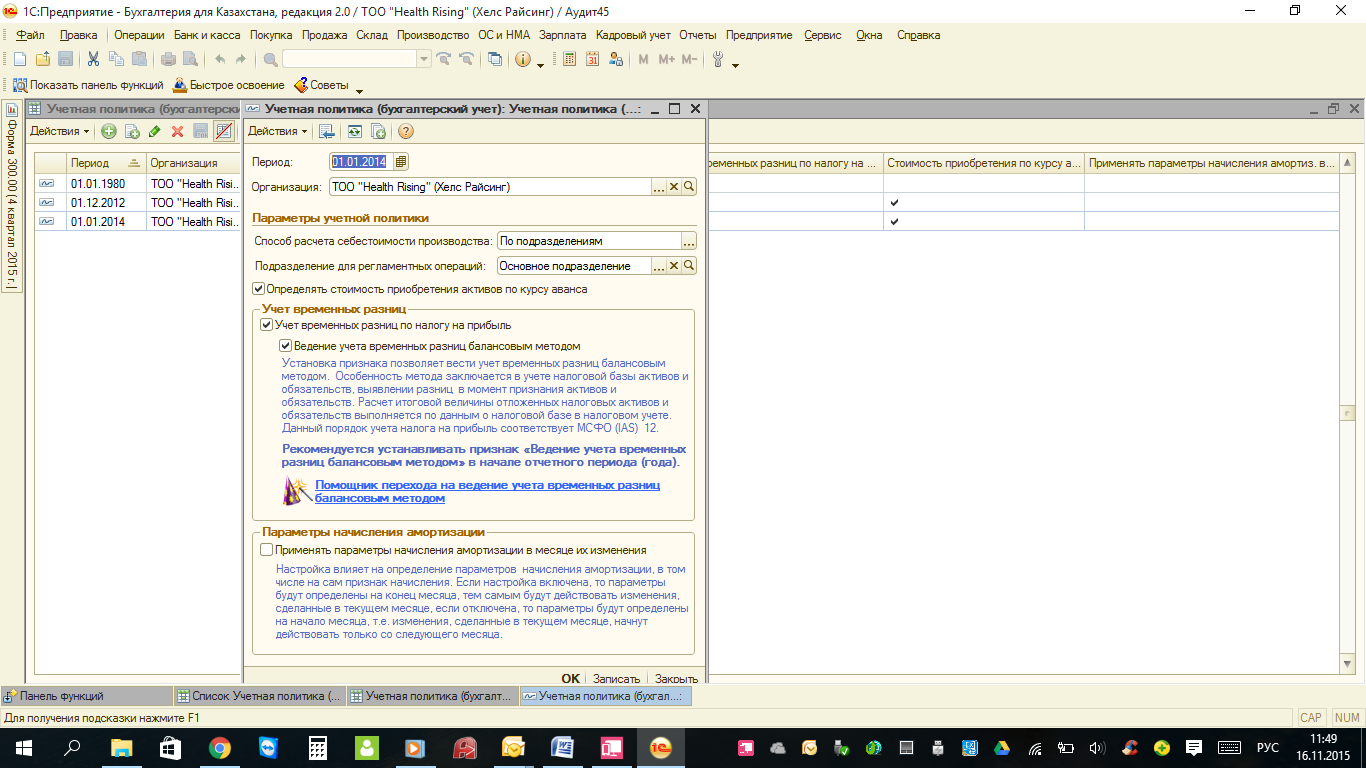
Task: Open calendar picker next to Период field
Action: point(401,161)
